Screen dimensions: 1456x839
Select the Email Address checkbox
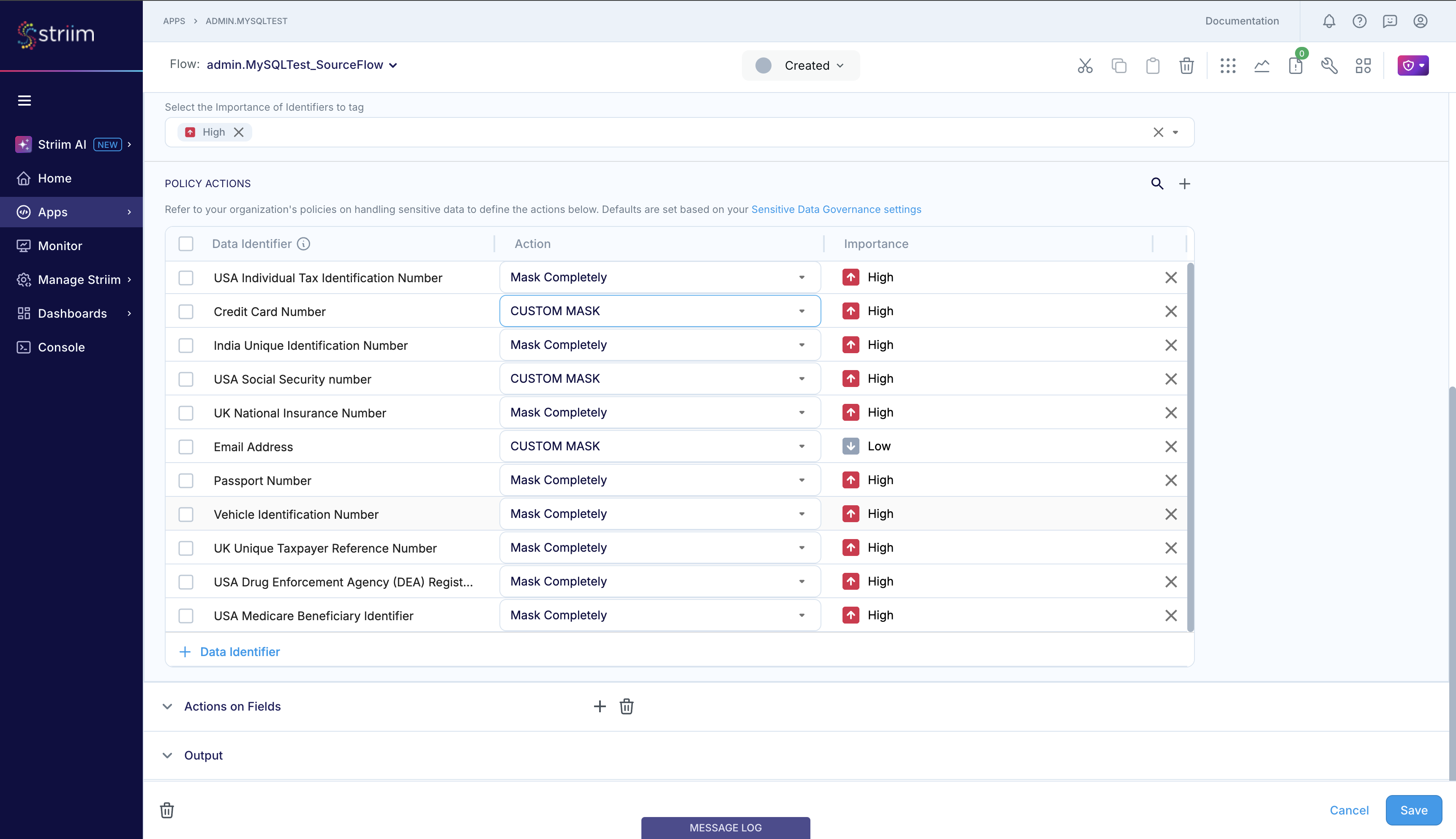185,447
